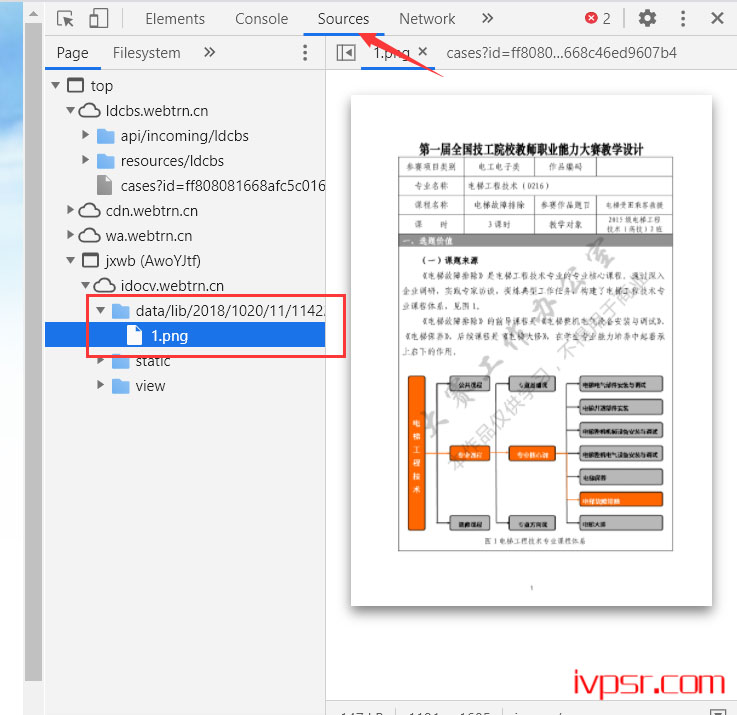Expand the view folder
Screen dimensions: 737x715
[x=101, y=385]
